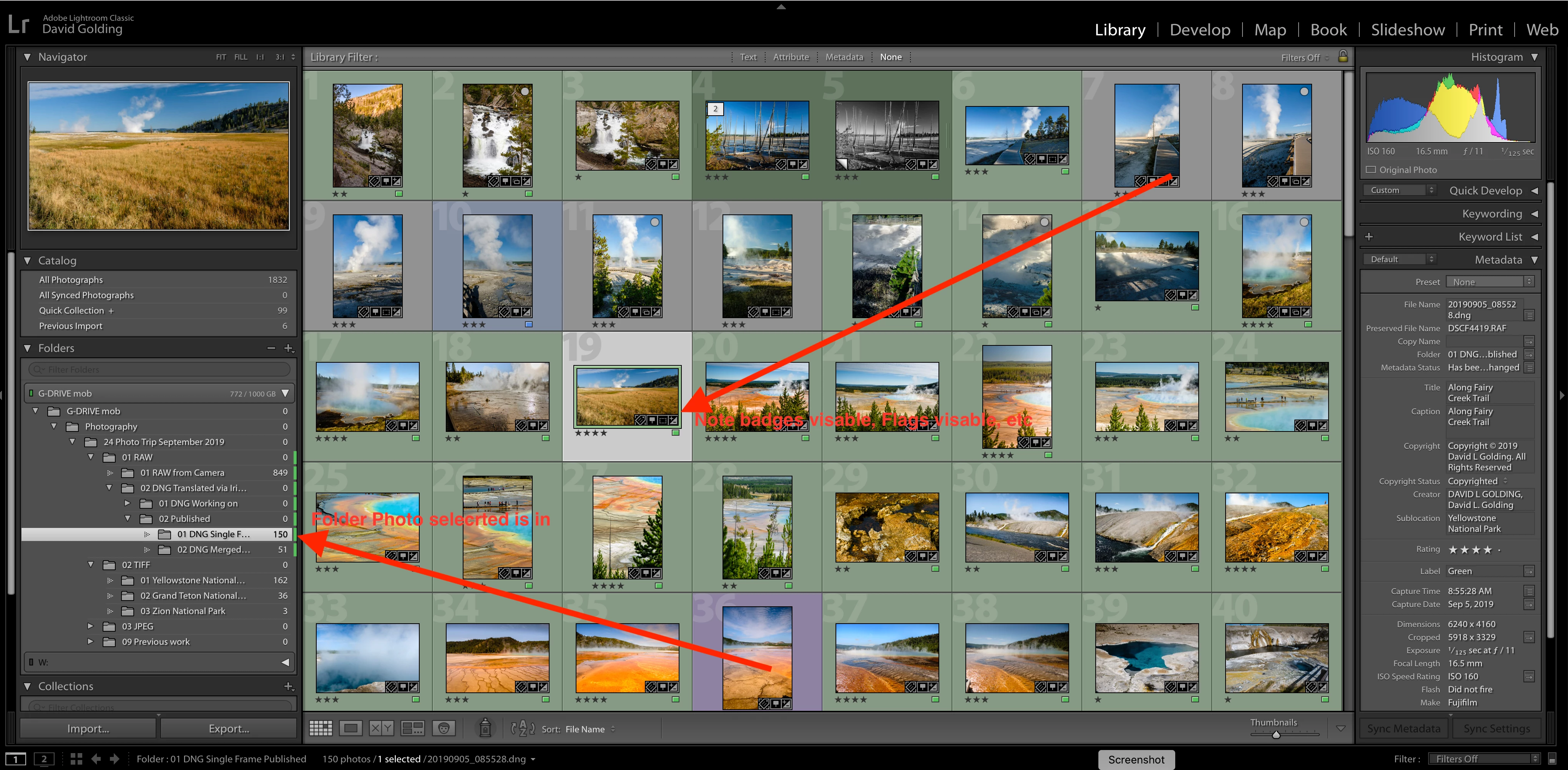
Task: Toggle the Filters Off switch at bottom right
Action: (1551, 758)
